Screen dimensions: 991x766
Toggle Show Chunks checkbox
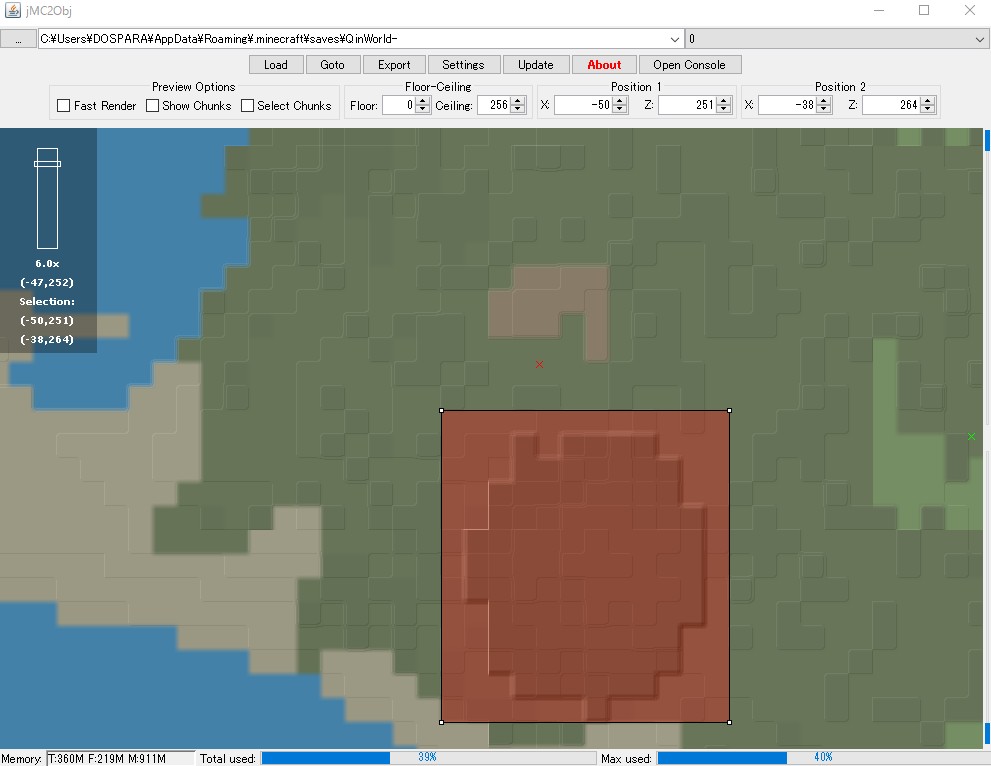click(152, 106)
